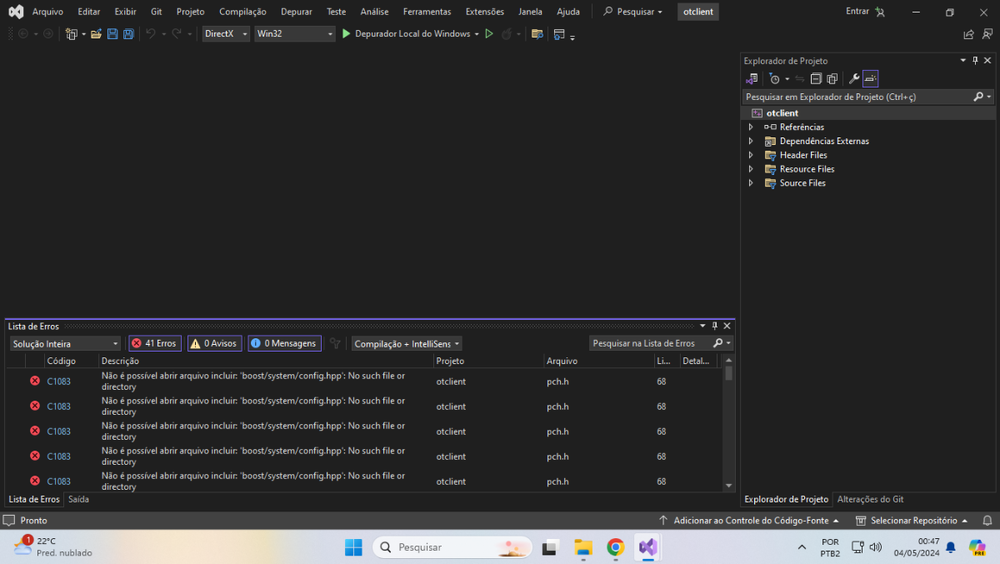Open the first C1083 error code link

(59, 381)
